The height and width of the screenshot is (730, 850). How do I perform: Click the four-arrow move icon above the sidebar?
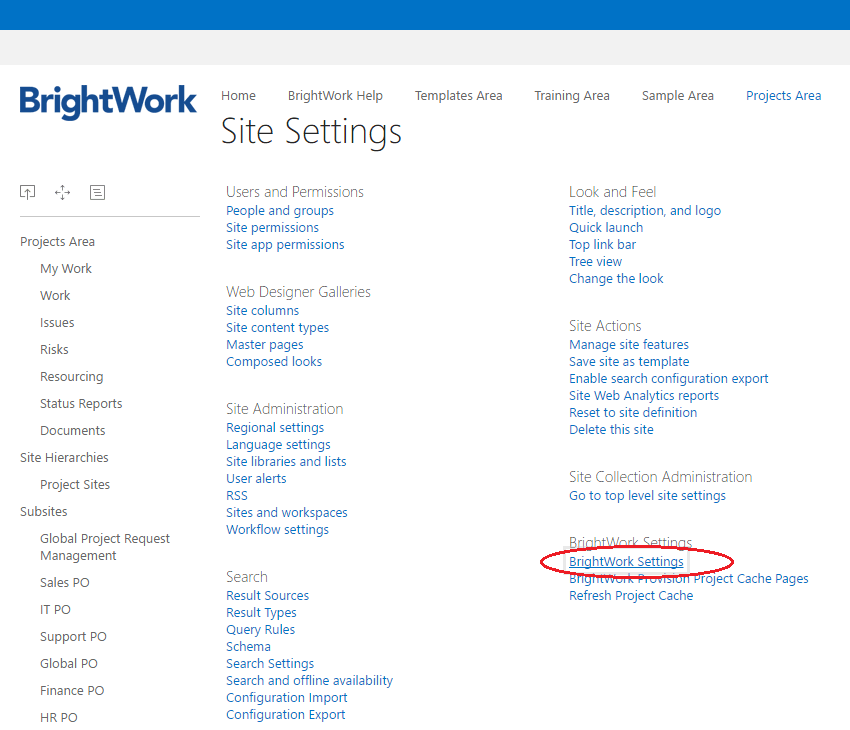[x=62, y=192]
